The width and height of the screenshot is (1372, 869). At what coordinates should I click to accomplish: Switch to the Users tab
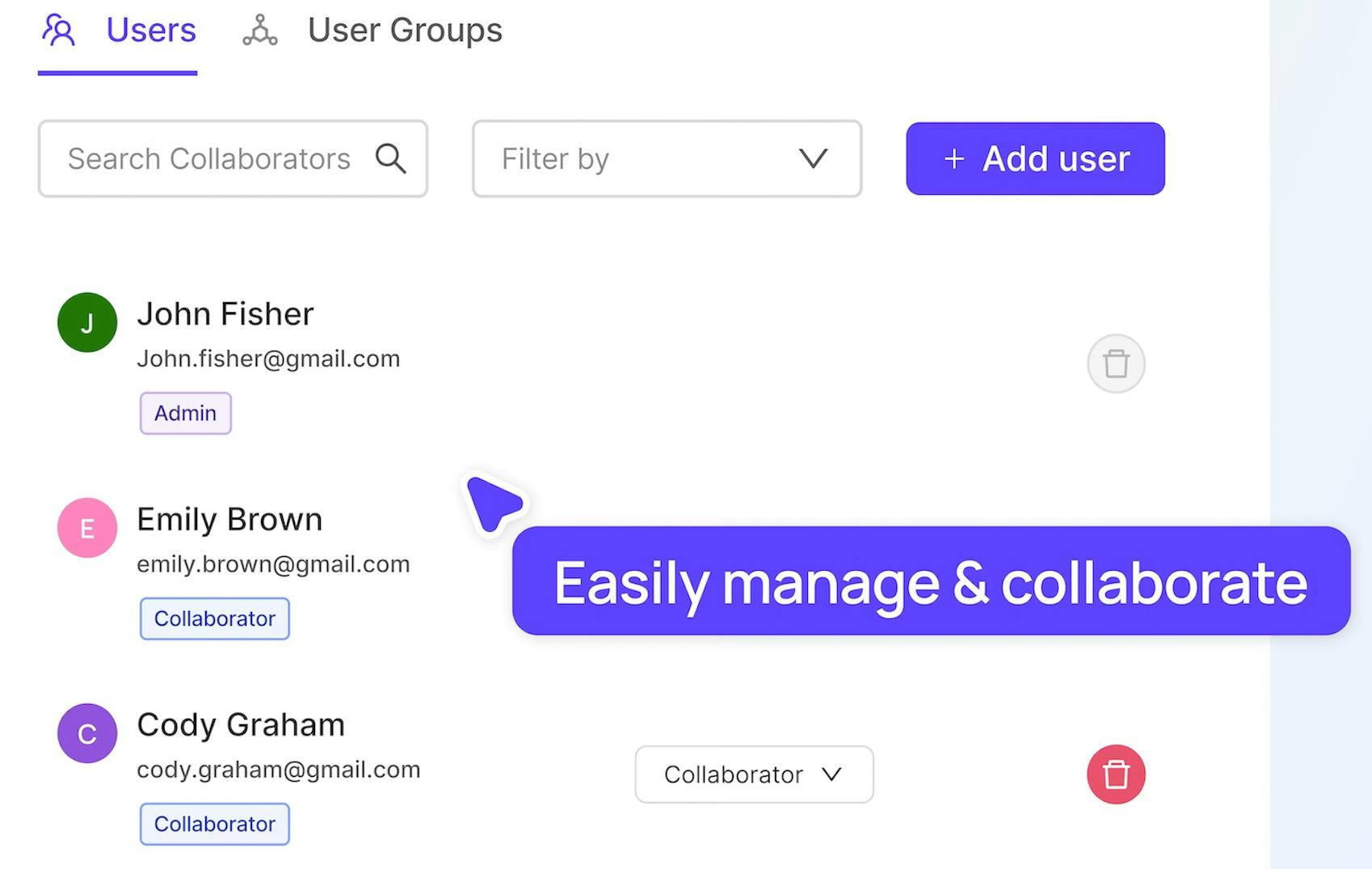click(x=151, y=31)
